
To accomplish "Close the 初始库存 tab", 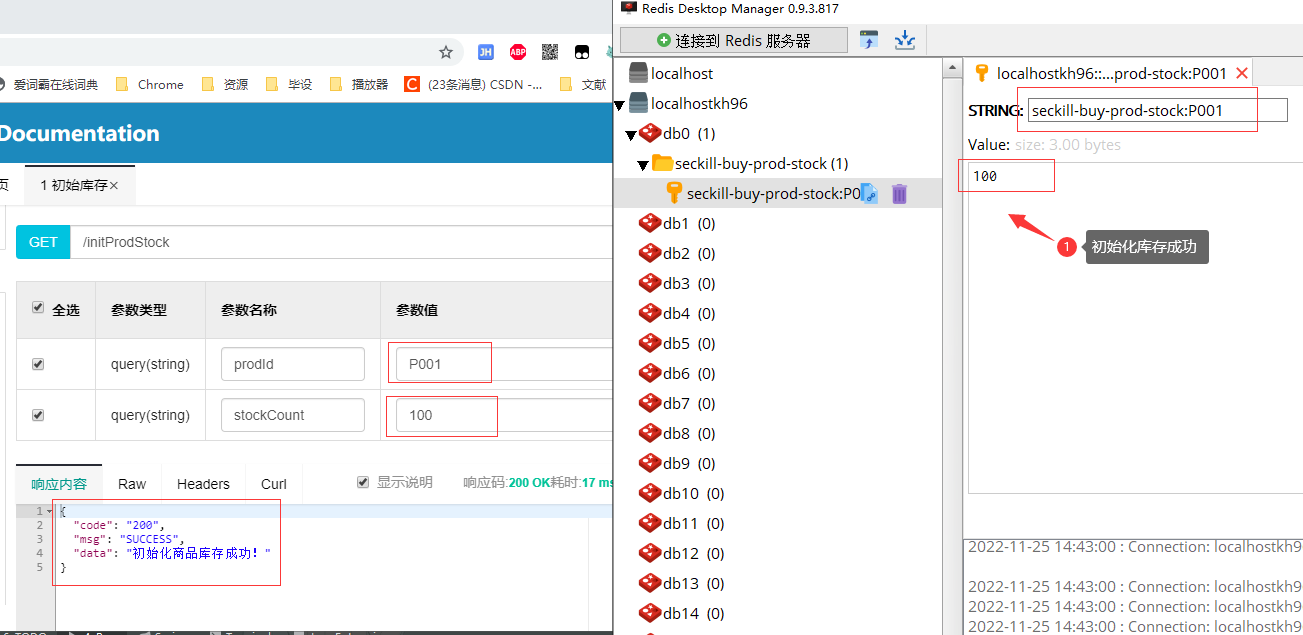I will [x=114, y=186].
